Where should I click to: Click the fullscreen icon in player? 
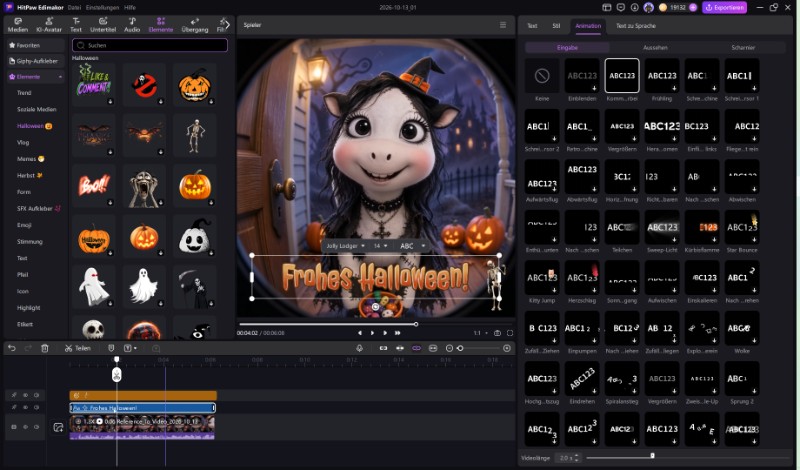pyautogui.click(x=510, y=333)
